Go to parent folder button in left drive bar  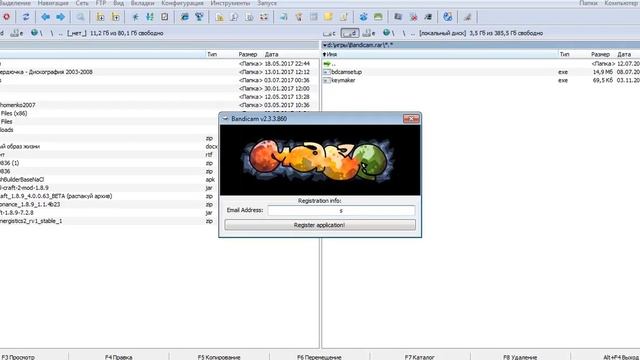60,33
